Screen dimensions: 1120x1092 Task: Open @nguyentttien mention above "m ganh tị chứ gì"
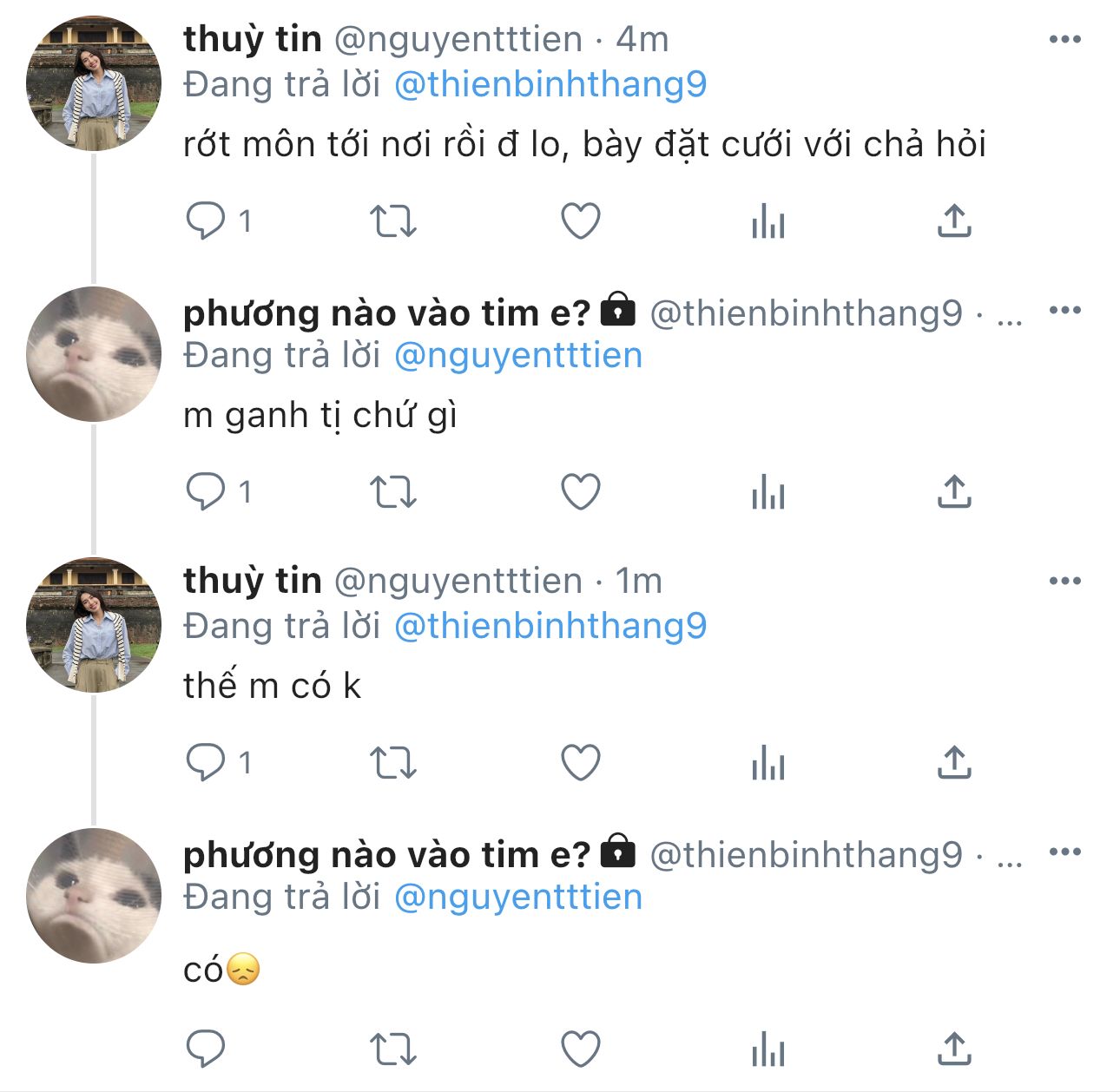click(x=518, y=355)
